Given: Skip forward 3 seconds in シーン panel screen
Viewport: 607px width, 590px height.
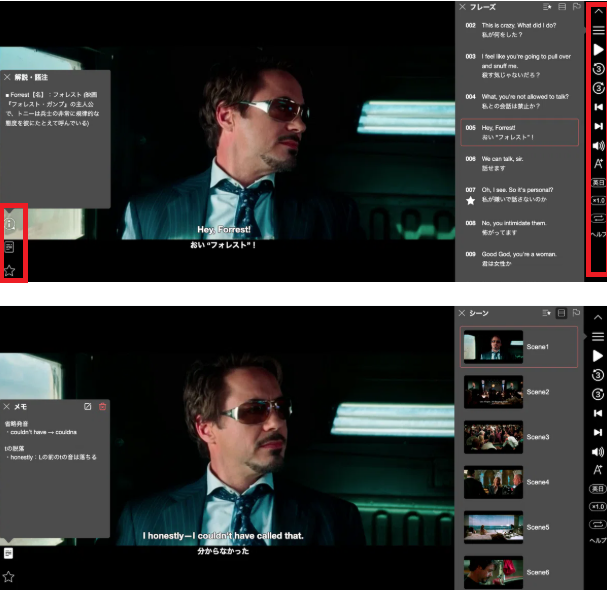Looking at the screenshot, I should click(x=597, y=394).
